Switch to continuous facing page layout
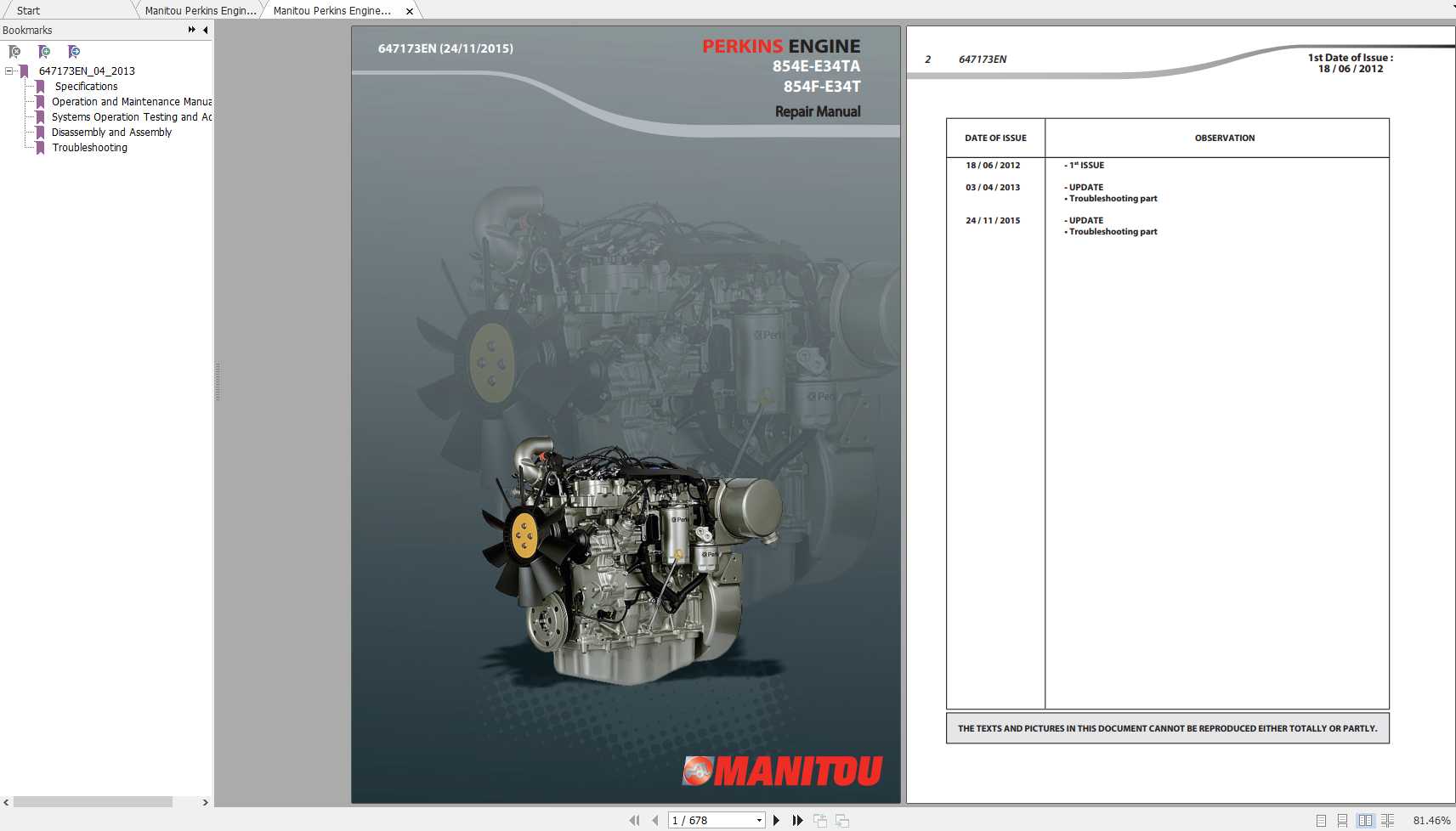 point(1387,820)
